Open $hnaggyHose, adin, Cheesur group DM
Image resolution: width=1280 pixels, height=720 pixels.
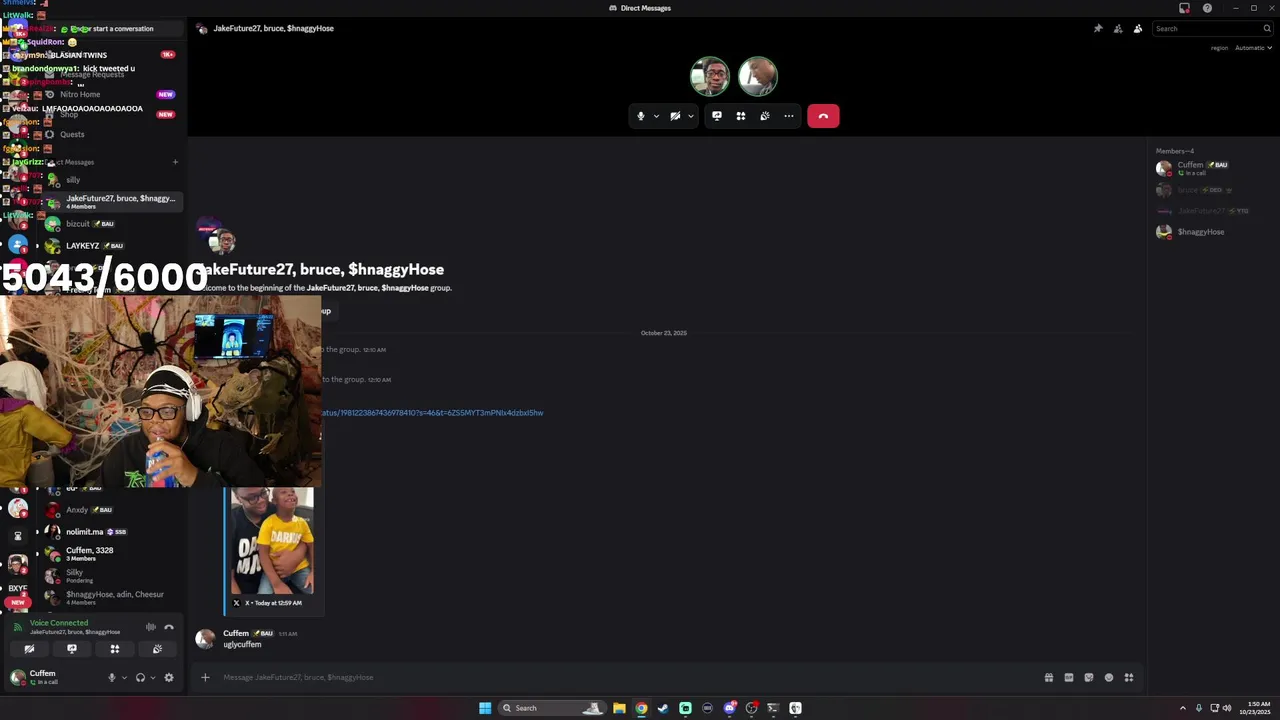pyautogui.click(x=112, y=598)
